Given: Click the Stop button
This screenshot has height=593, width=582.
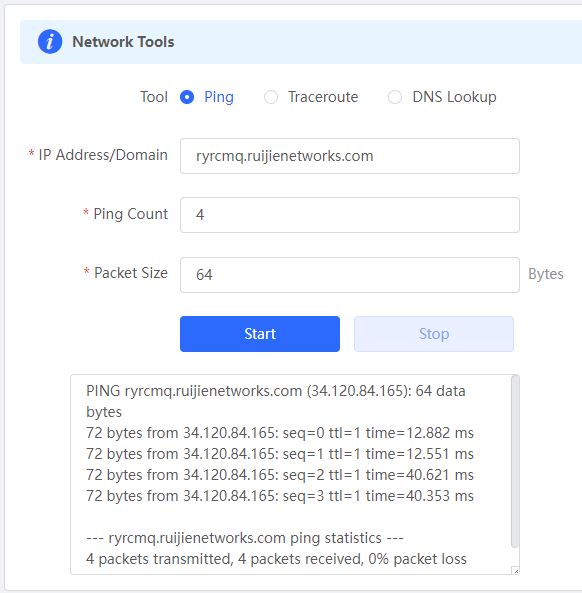Looking at the screenshot, I should click(x=434, y=334).
